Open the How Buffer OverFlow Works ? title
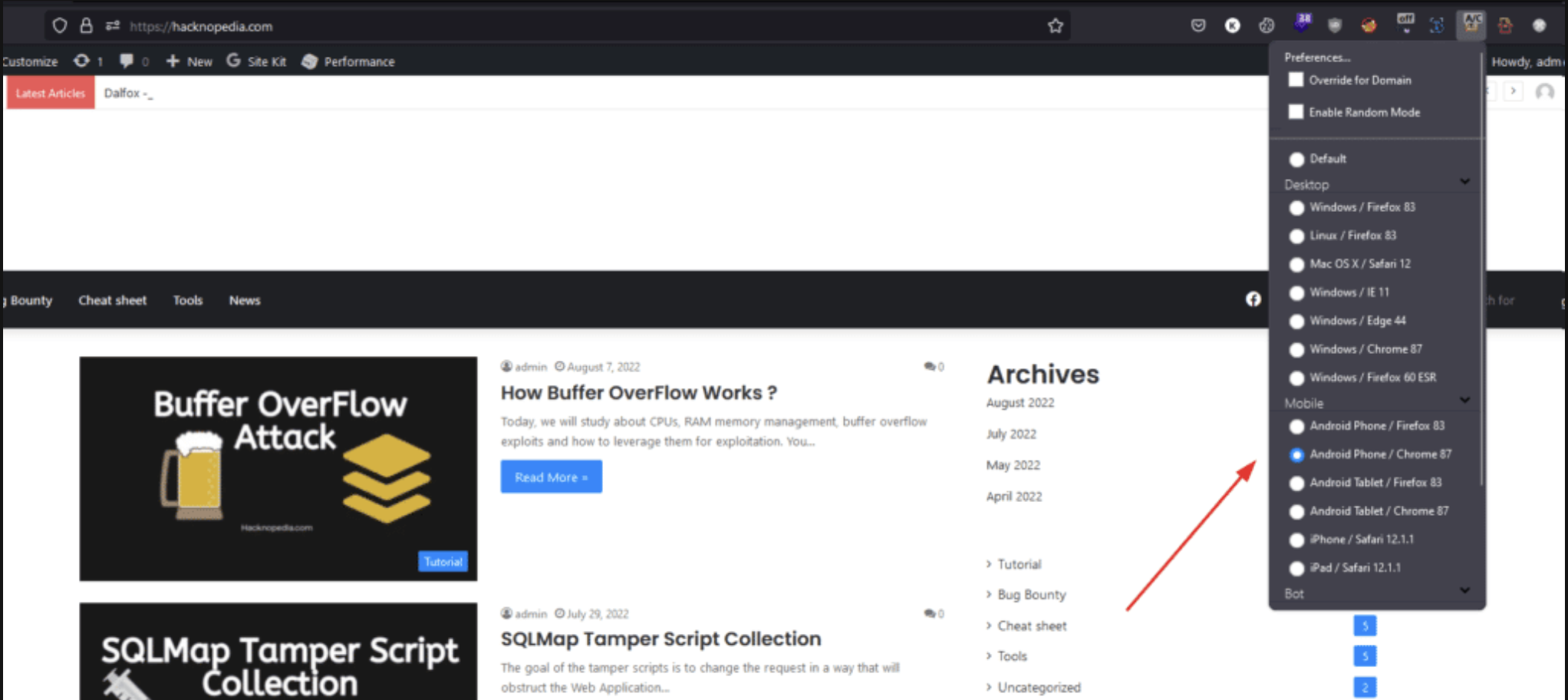Viewport: 1568px width, 700px height. 639,392
